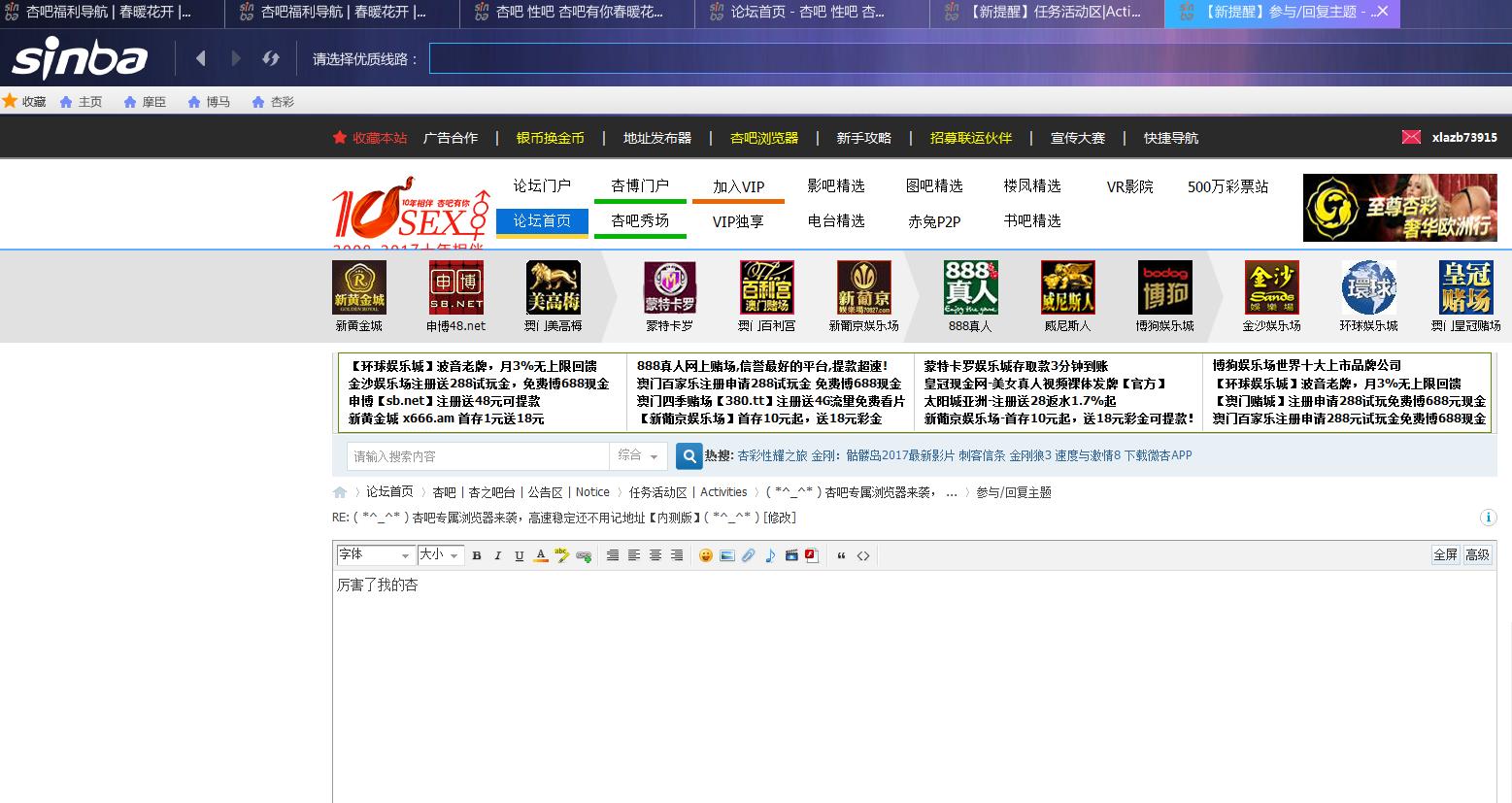Viewport: 1512px width, 803px height.
Task: Close the active 参与/回复主题 tab
Action: [1383, 12]
